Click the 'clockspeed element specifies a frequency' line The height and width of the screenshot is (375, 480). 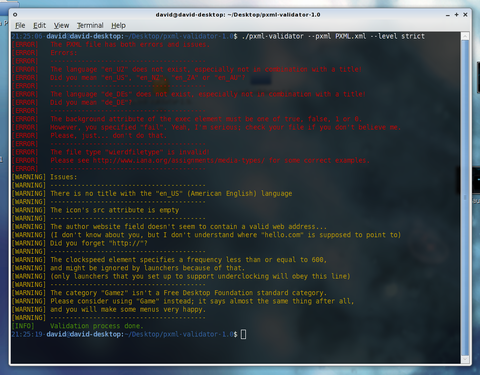point(189,260)
